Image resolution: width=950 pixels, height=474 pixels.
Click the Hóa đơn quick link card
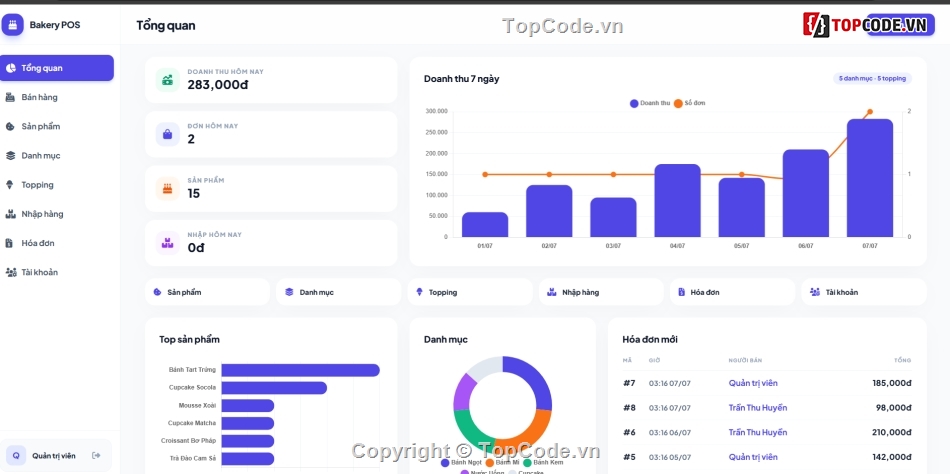tap(732, 292)
